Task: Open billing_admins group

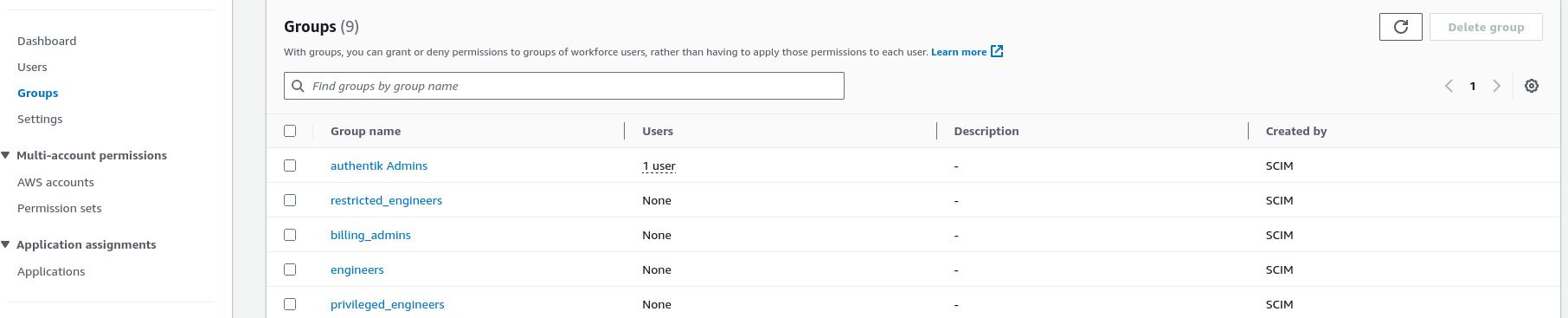Action: pyautogui.click(x=370, y=235)
